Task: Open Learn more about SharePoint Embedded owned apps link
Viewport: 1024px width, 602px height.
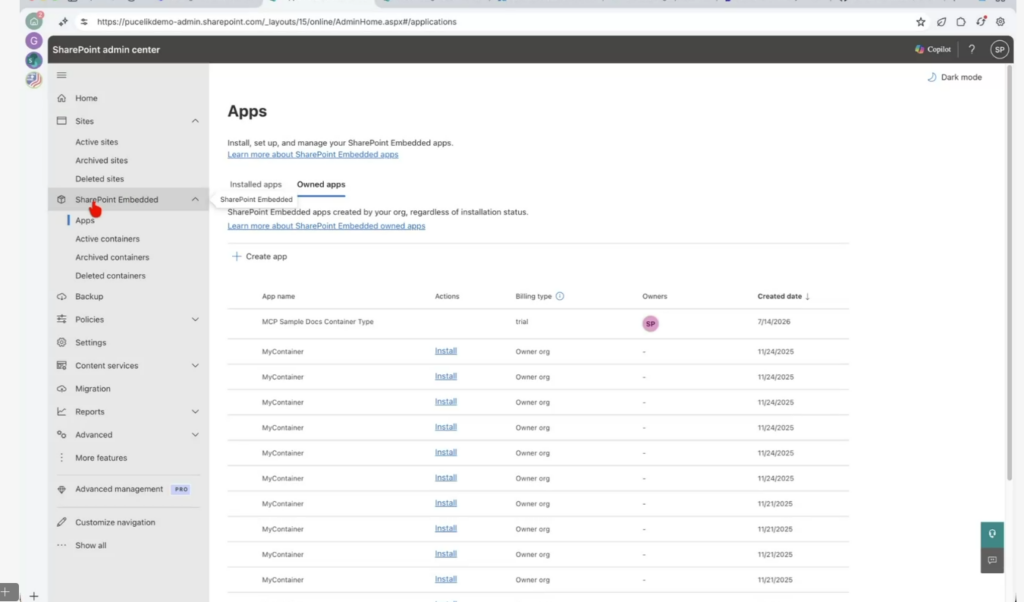Action: 326,225
